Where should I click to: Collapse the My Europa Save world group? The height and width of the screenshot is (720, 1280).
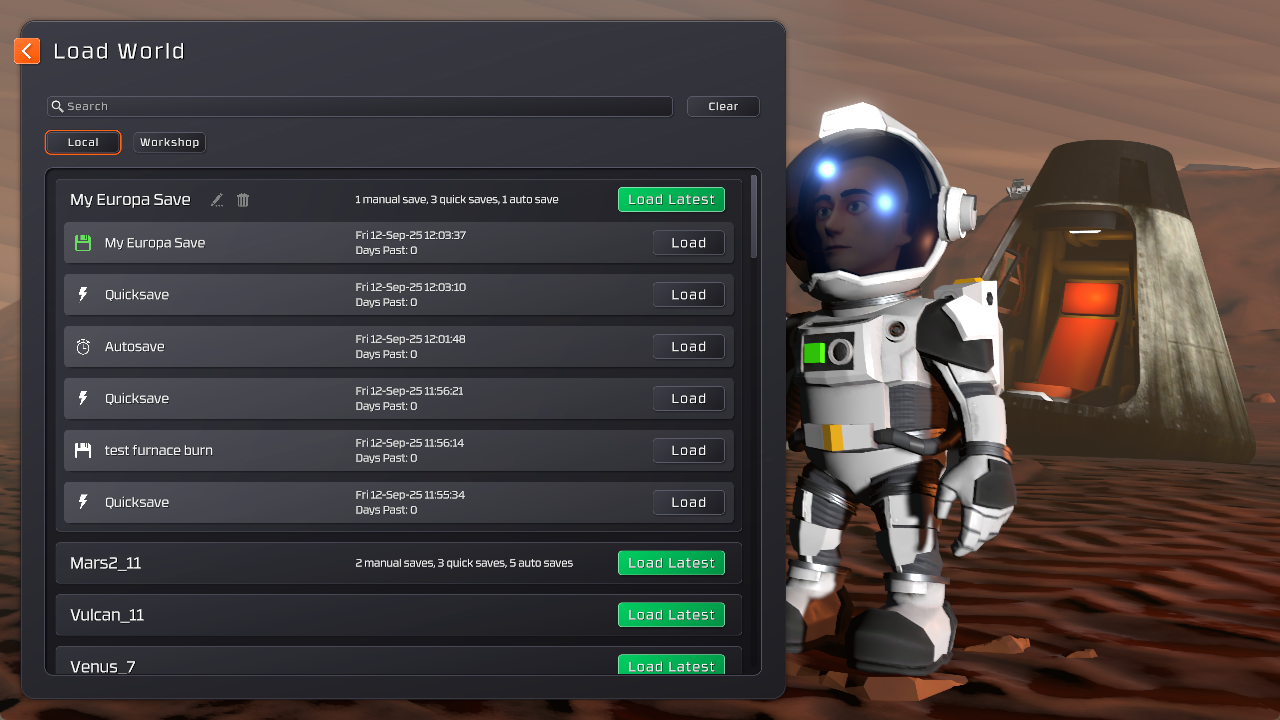click(x=130, y=200)
